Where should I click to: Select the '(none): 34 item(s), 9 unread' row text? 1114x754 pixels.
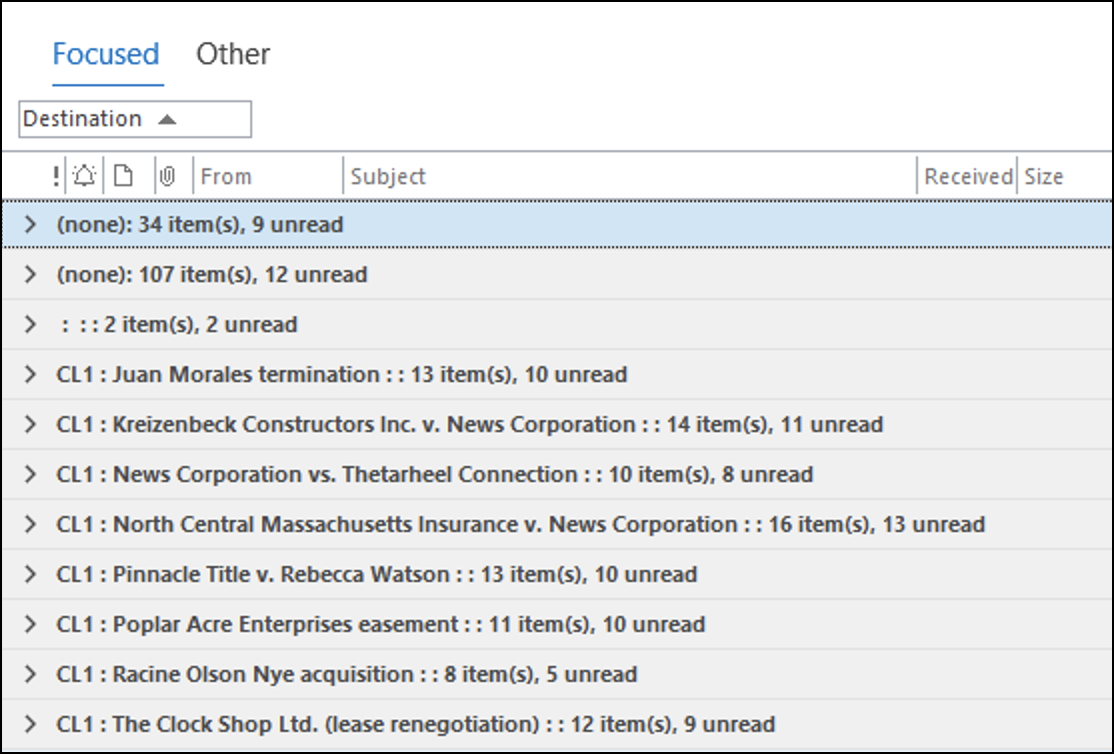(x=200, y=225)
